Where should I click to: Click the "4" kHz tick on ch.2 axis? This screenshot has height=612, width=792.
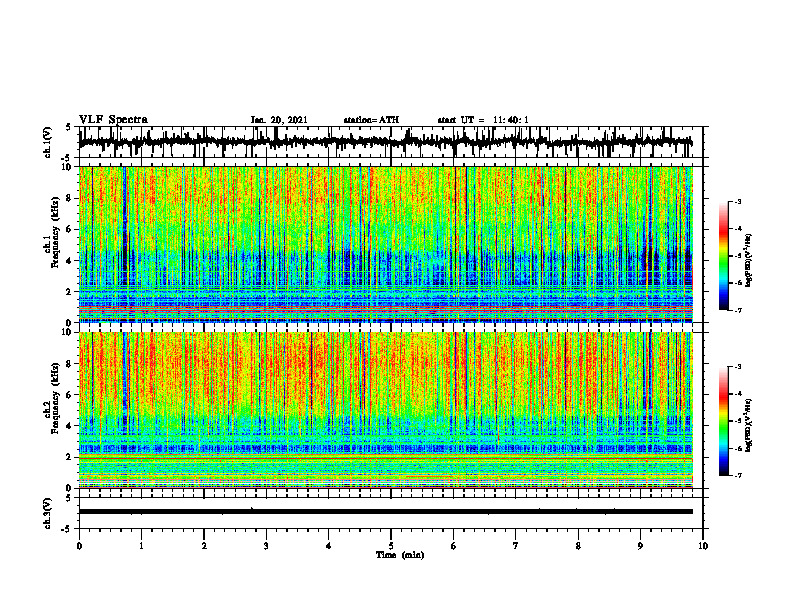tap(69, 426)
